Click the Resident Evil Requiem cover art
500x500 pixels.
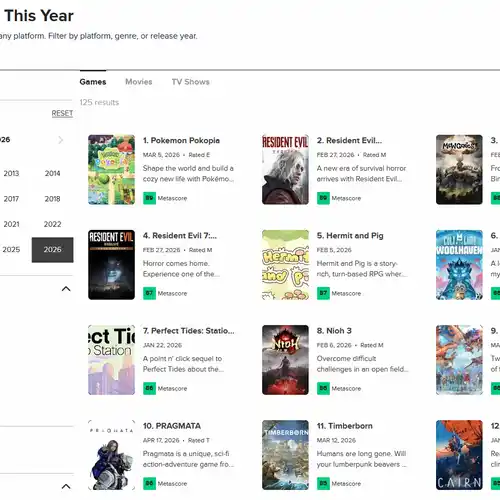coord(285,169)
